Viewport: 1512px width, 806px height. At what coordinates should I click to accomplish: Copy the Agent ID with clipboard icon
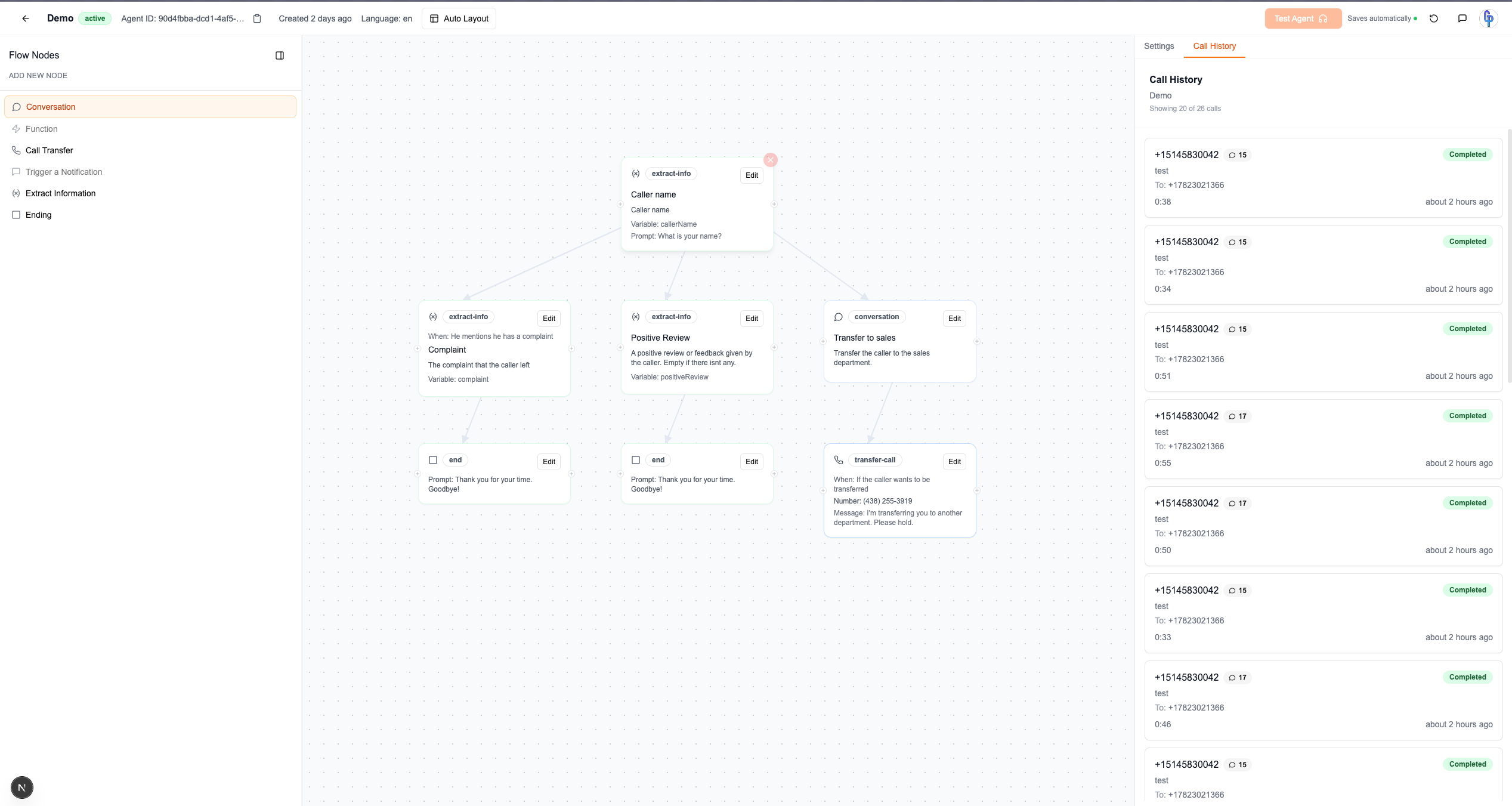point(257,18)
